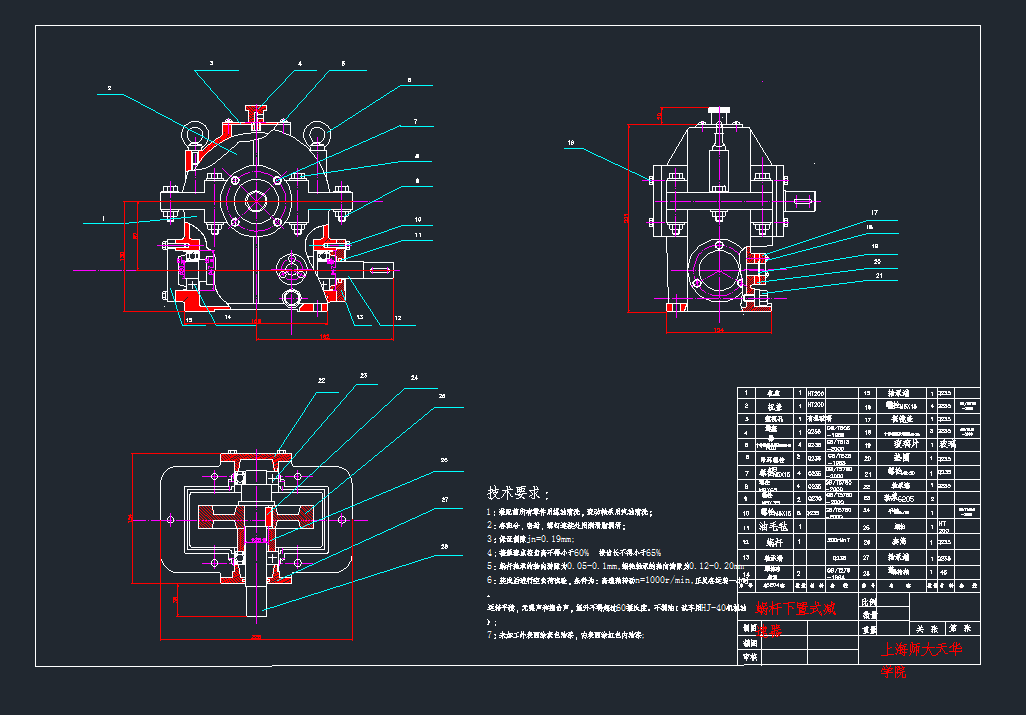
Task: Select part callout number 2 in front view
Action: (x=109, y=89)
